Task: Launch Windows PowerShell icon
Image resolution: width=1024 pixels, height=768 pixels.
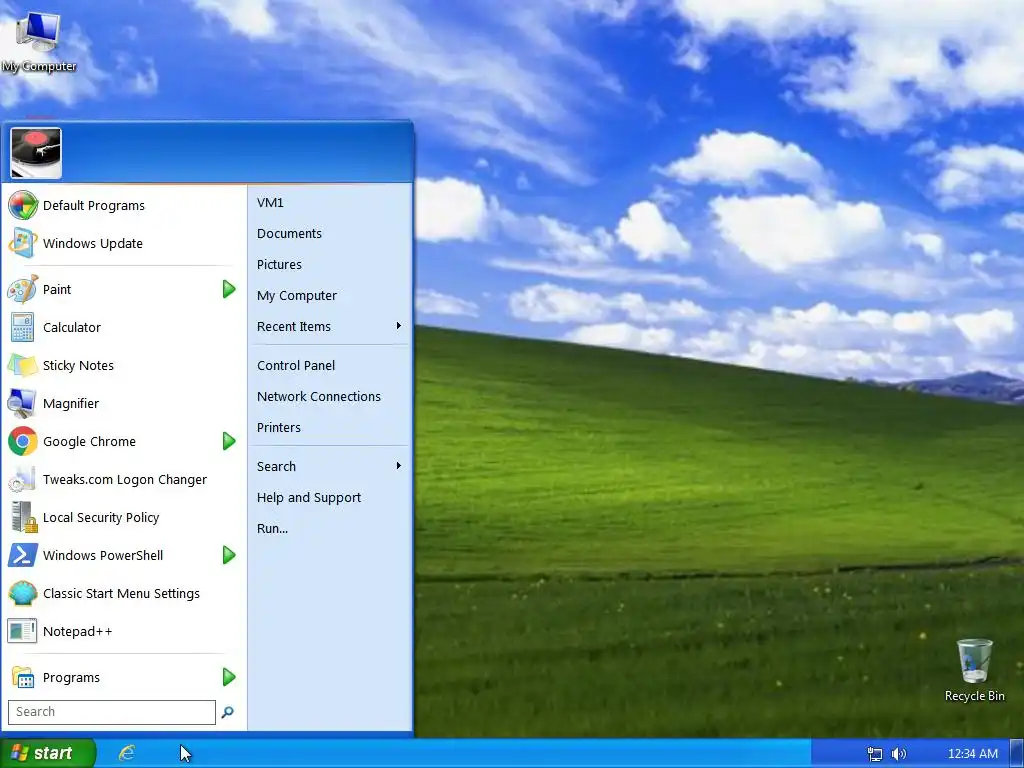Action: click(23, 555)
